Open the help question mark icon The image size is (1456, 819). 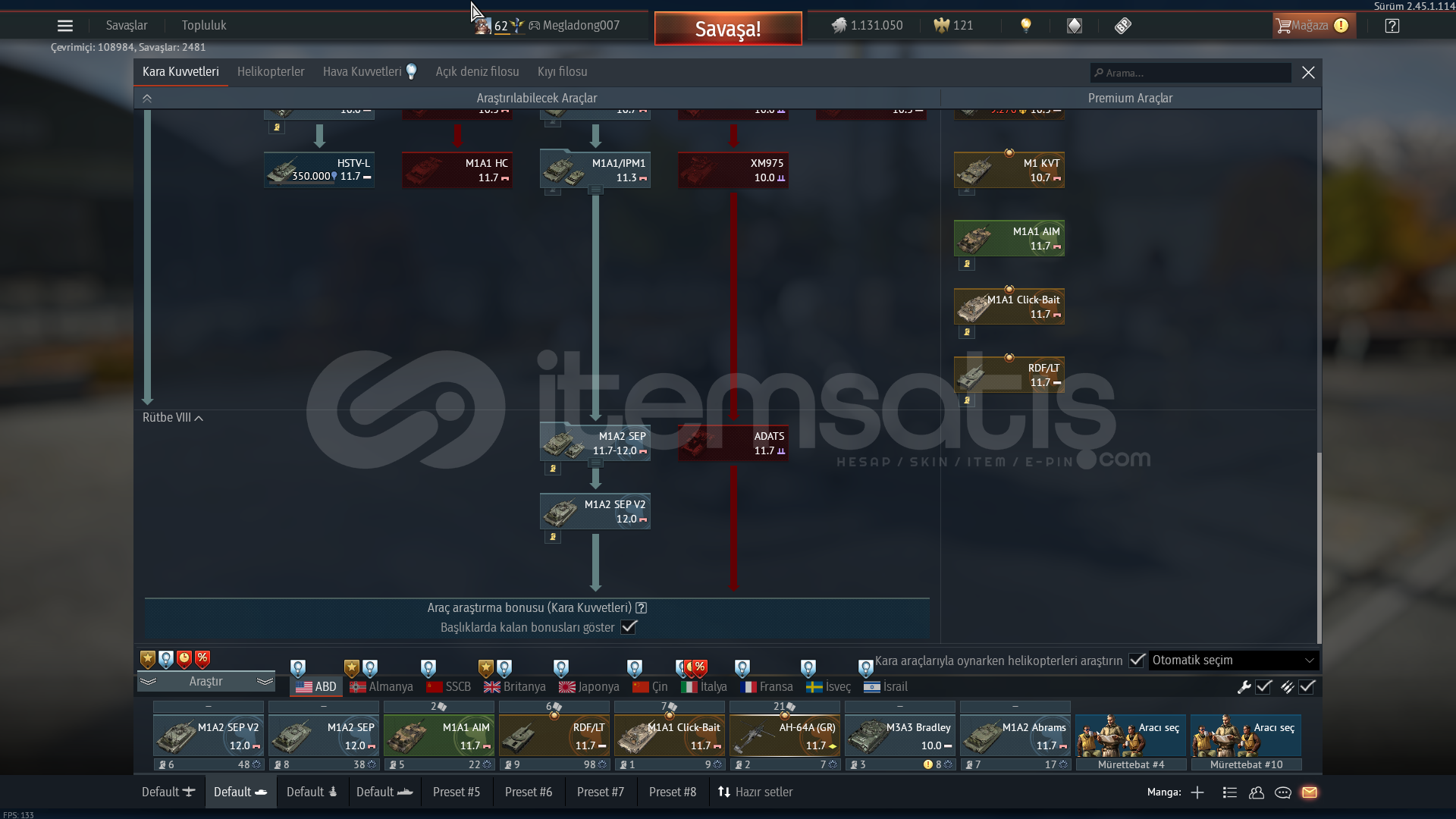1392,26
